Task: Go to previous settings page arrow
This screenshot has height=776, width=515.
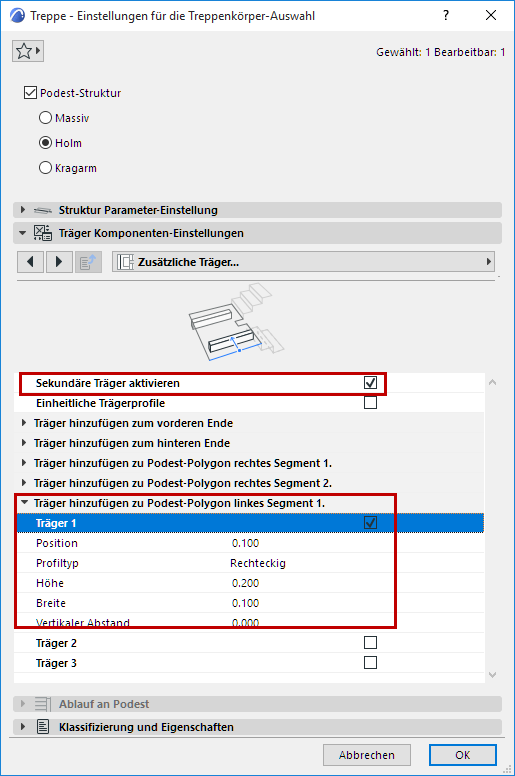Action: tap(31, 262)
